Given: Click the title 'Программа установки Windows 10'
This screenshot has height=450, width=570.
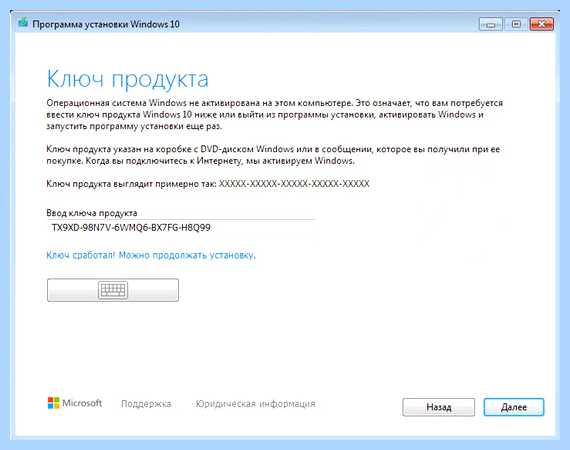Looking at the screenshot, I should click(106, 24).
